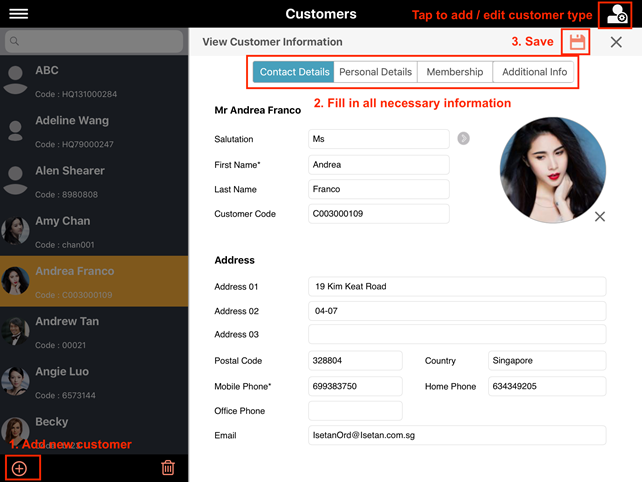The width and height of the screenshot is (642, 482).
Task: Select customer Andrew Tan
Action: (x=94, y=332)
